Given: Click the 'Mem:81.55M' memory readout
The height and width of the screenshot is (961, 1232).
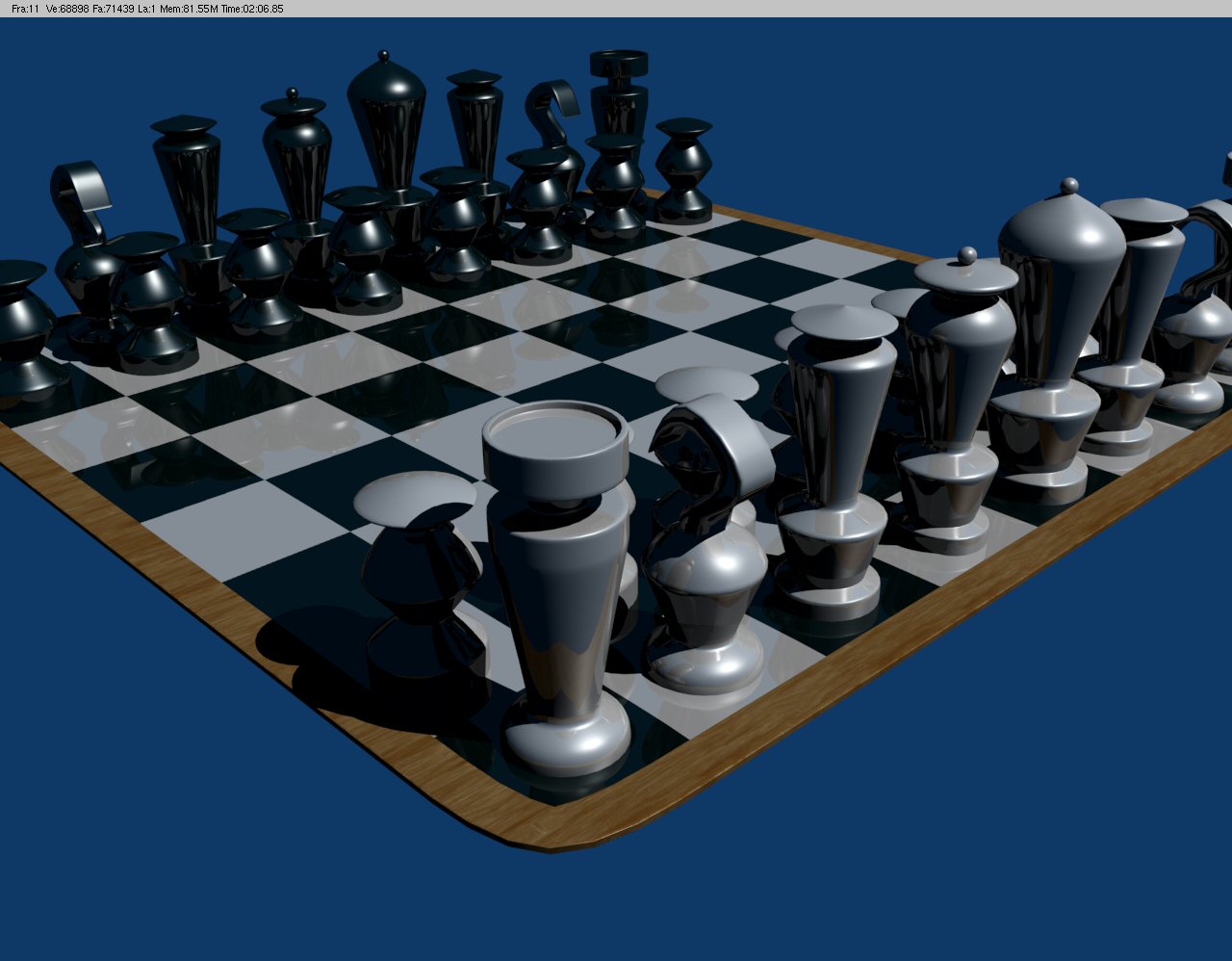Looking at the screenshot, I should (x=187, y=9).
